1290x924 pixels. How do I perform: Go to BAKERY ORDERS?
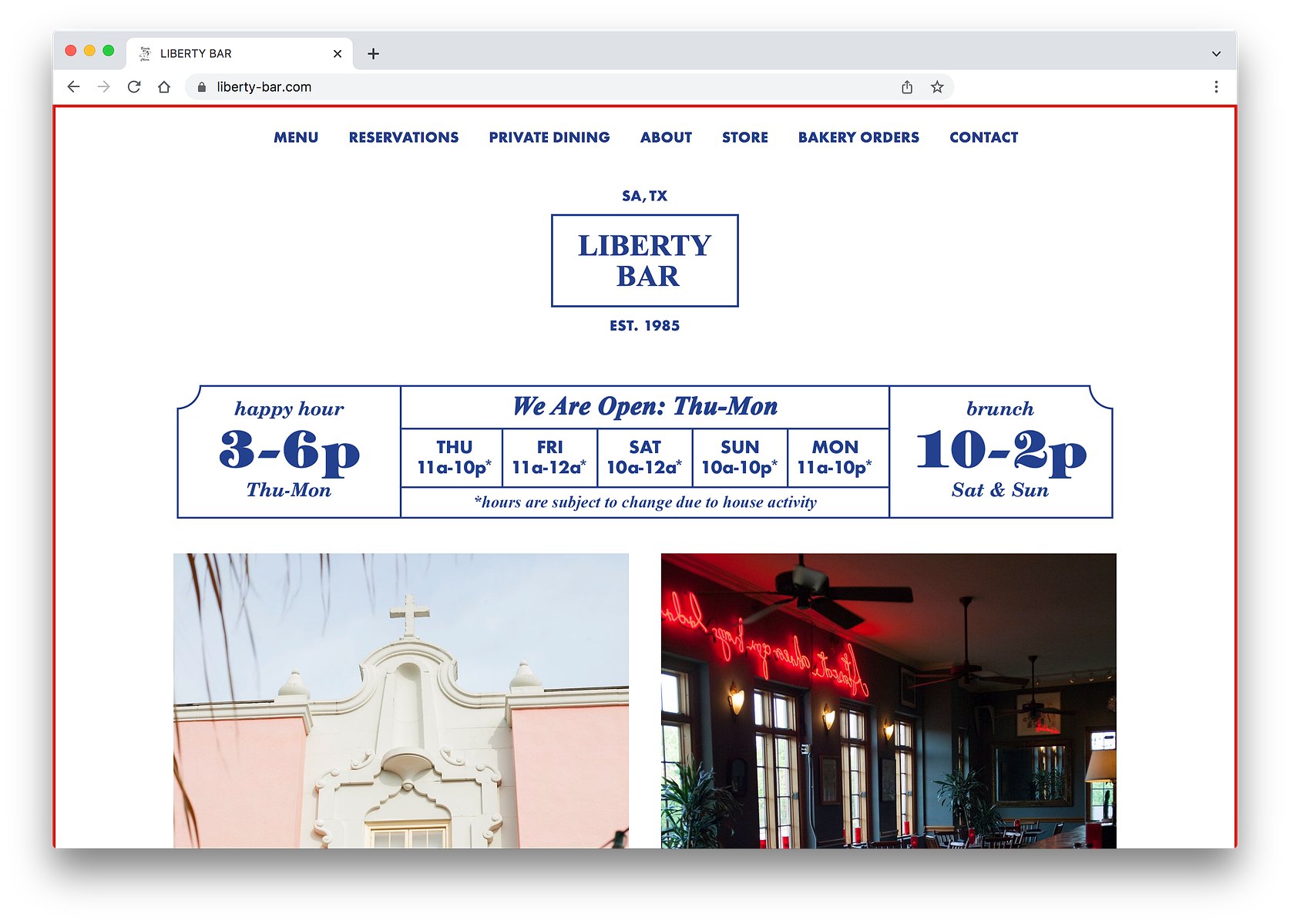click(x=858, y=137)
